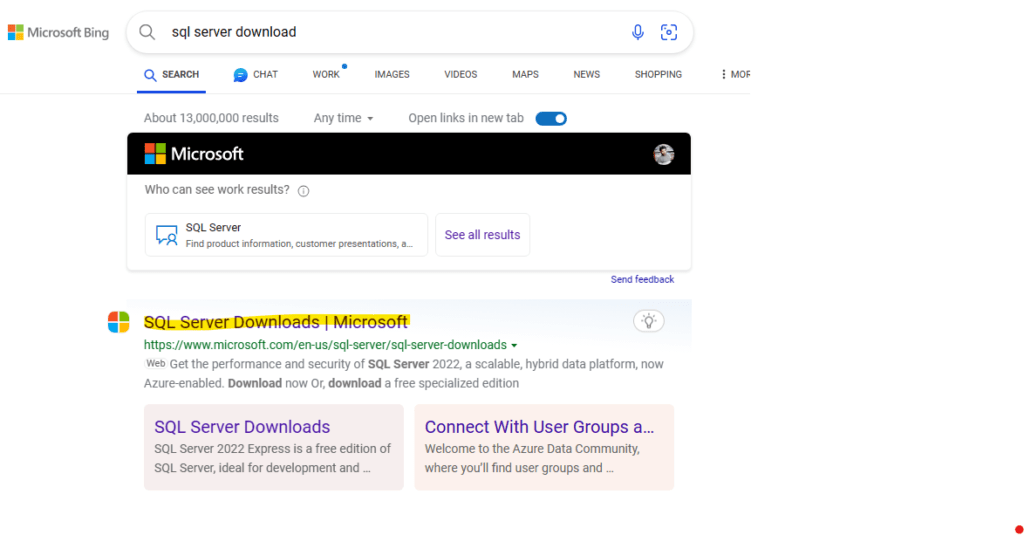Click the magnifier icon in search box
This screenshot has width=1024, height=535.
coord(147,32)
